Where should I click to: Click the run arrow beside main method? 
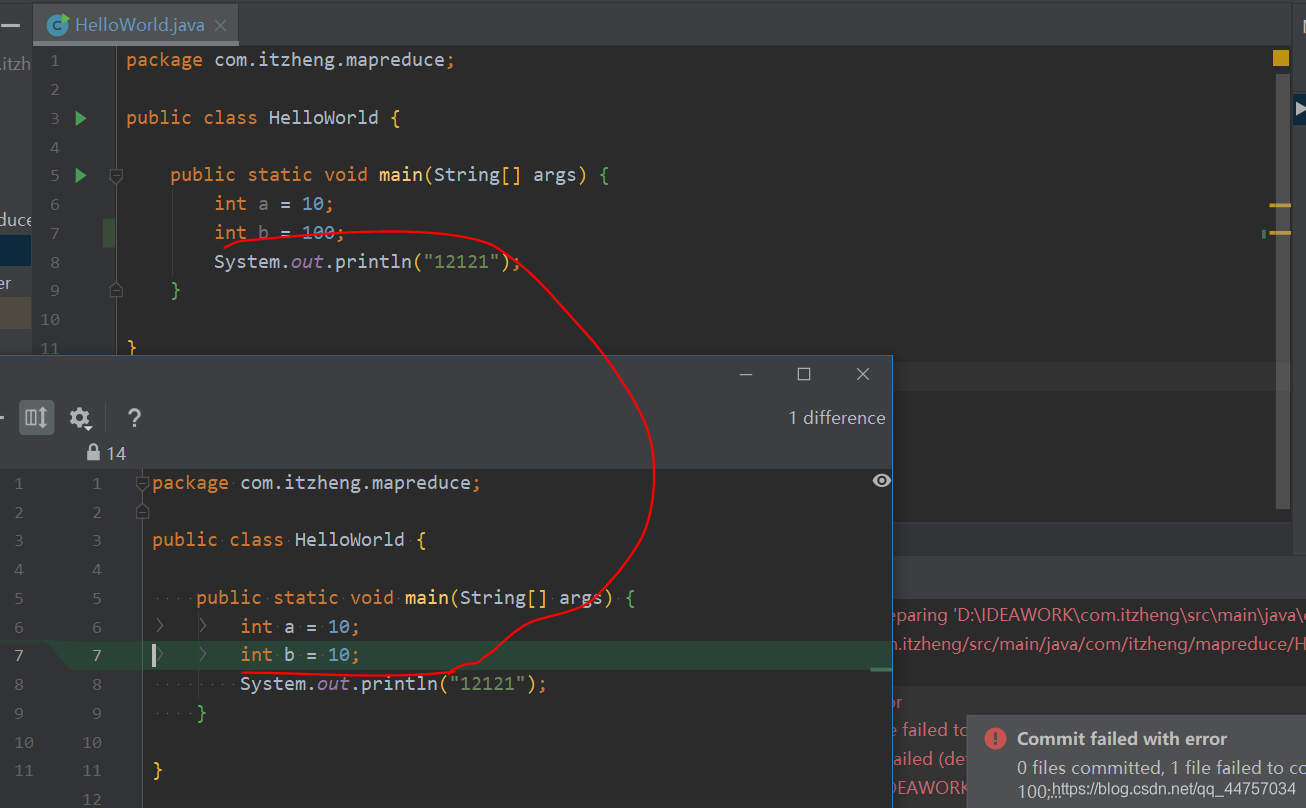point(81,176)
